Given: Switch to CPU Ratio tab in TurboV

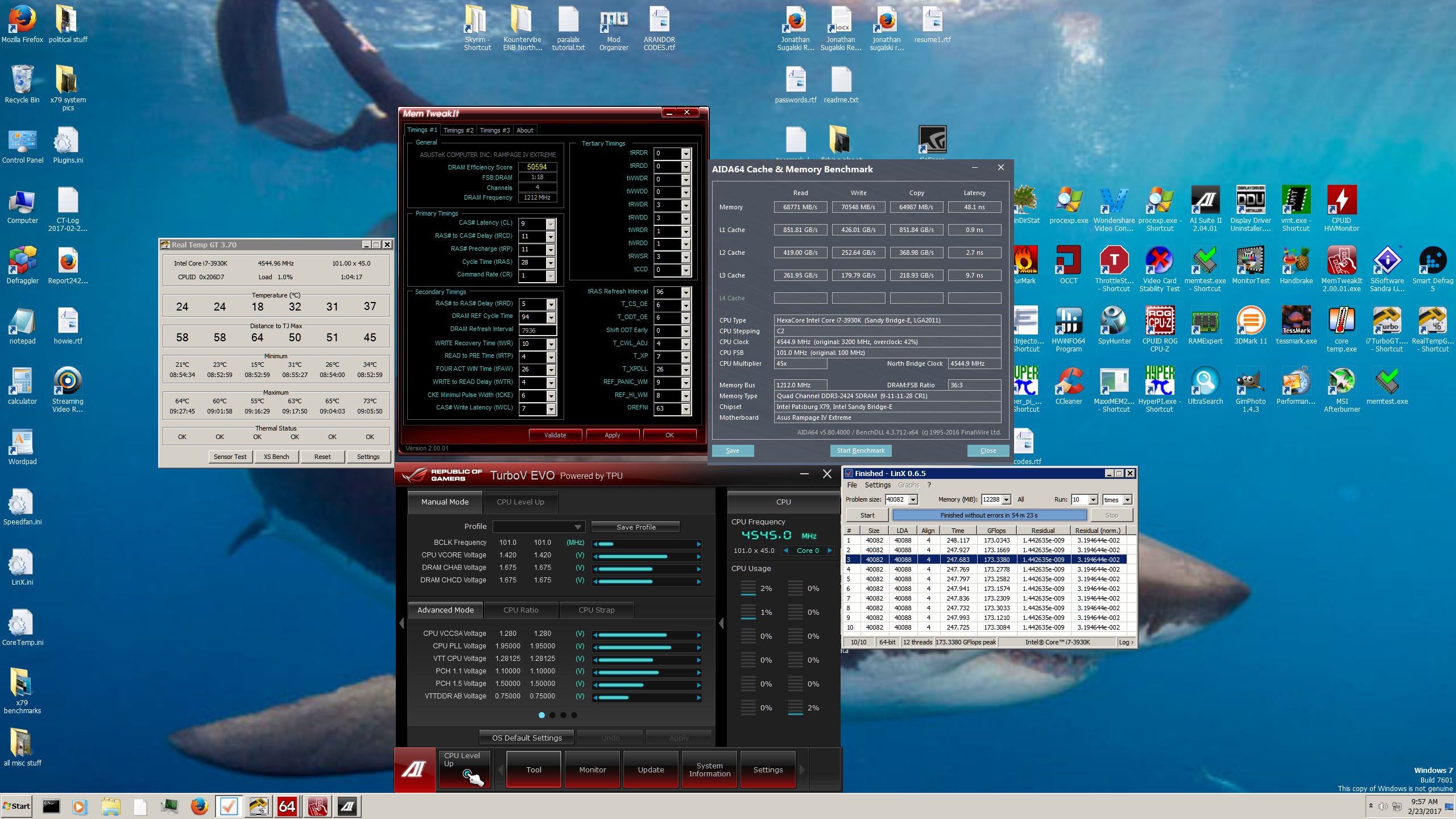Looking at the screenshot, I should tap(520, 610).
